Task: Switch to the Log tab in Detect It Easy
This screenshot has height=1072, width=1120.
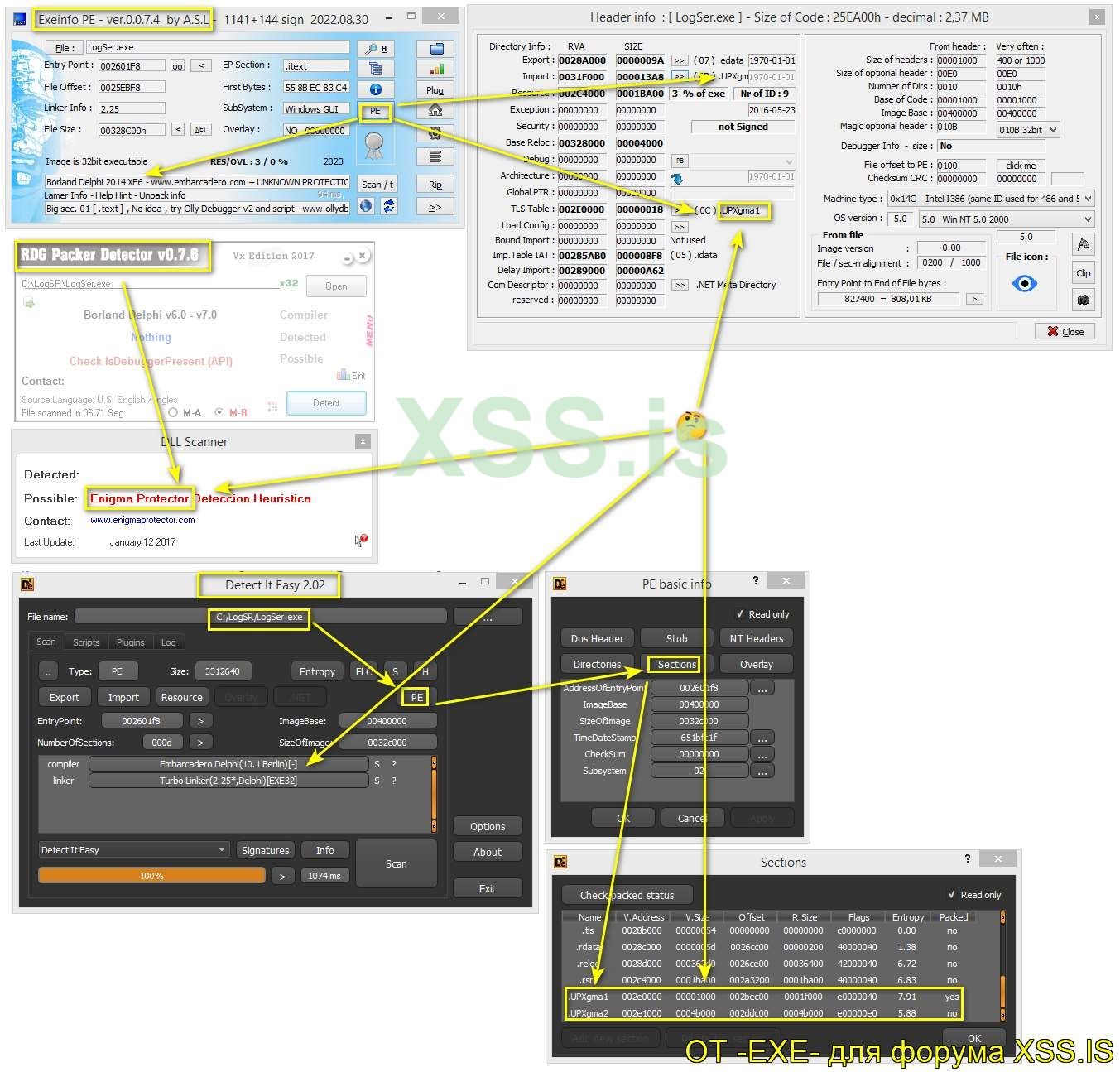Action: tap(169, 642)
